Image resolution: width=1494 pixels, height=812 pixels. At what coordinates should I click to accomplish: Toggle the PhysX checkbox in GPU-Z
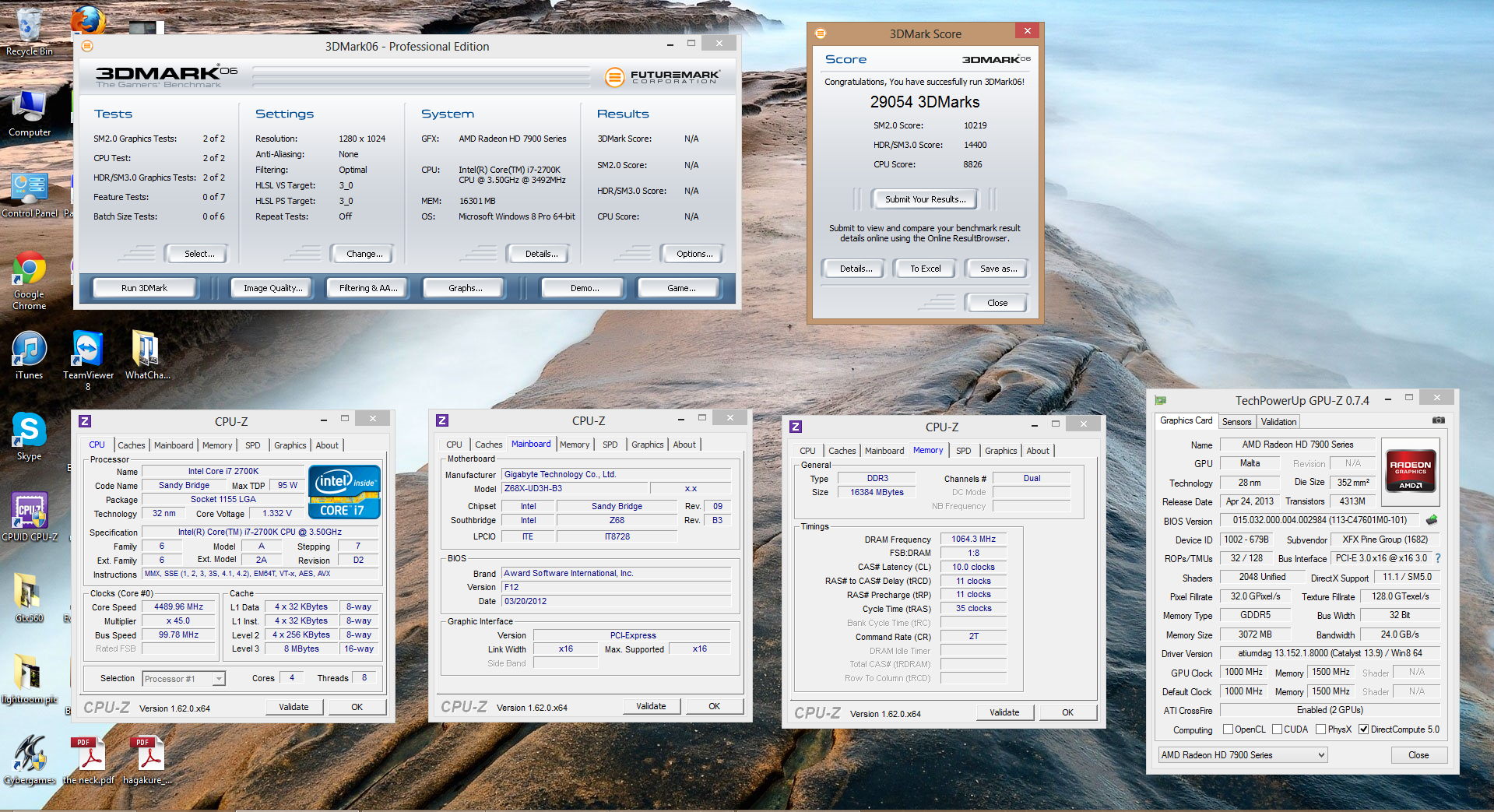pyautogui.click(x=1320, y=729)
